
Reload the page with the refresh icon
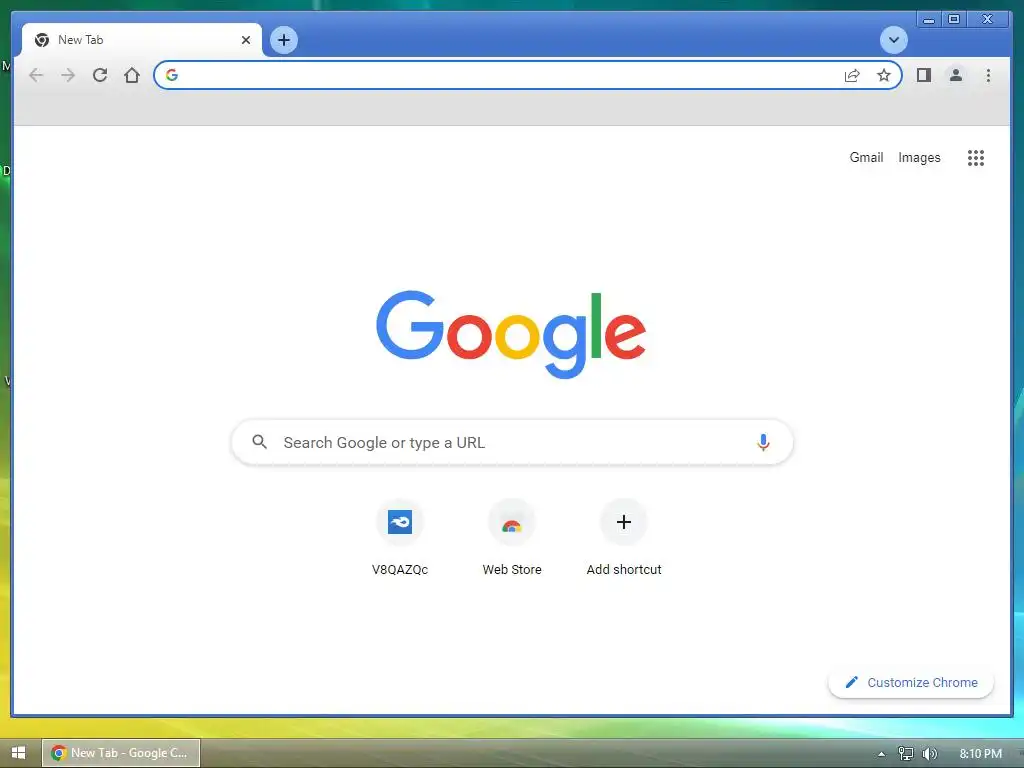(100, 75)
